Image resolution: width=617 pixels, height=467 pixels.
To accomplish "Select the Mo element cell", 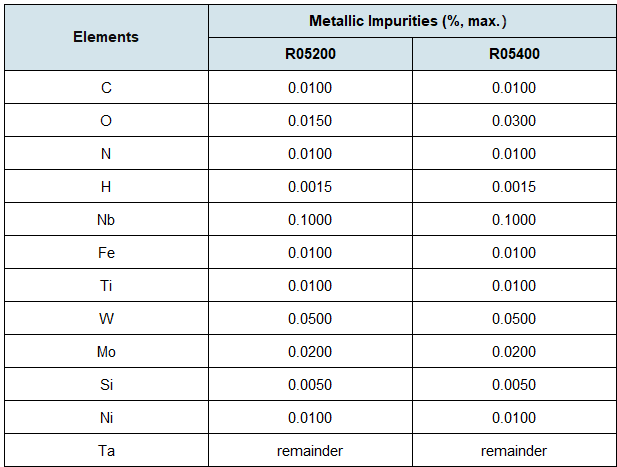I will point(106,352).
